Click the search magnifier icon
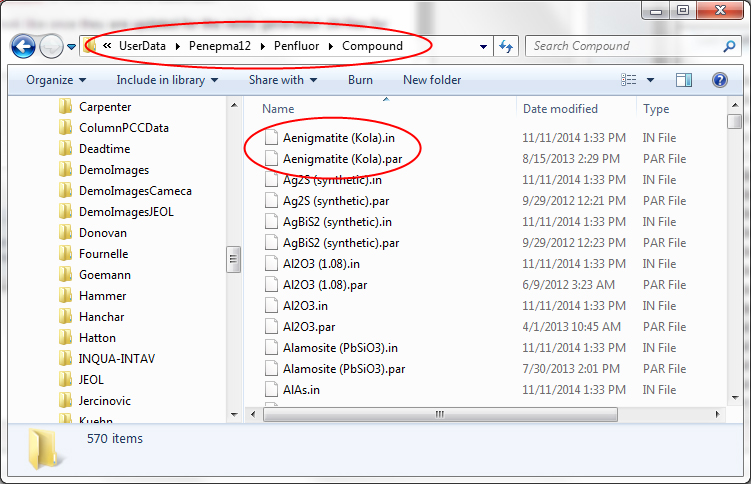The image size is (751, 484). click(730, 46)
